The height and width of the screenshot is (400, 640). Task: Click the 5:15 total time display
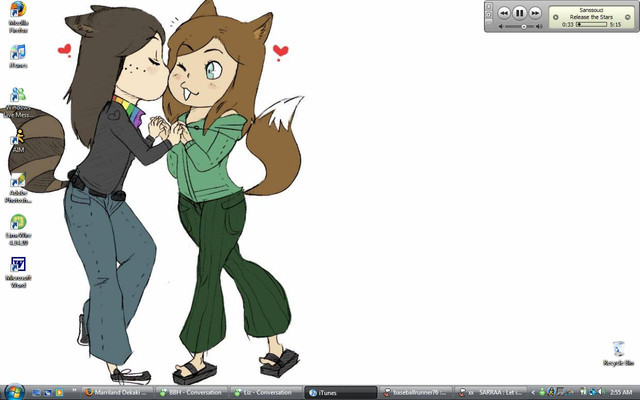pyautogui.click(x=615, y=24)
